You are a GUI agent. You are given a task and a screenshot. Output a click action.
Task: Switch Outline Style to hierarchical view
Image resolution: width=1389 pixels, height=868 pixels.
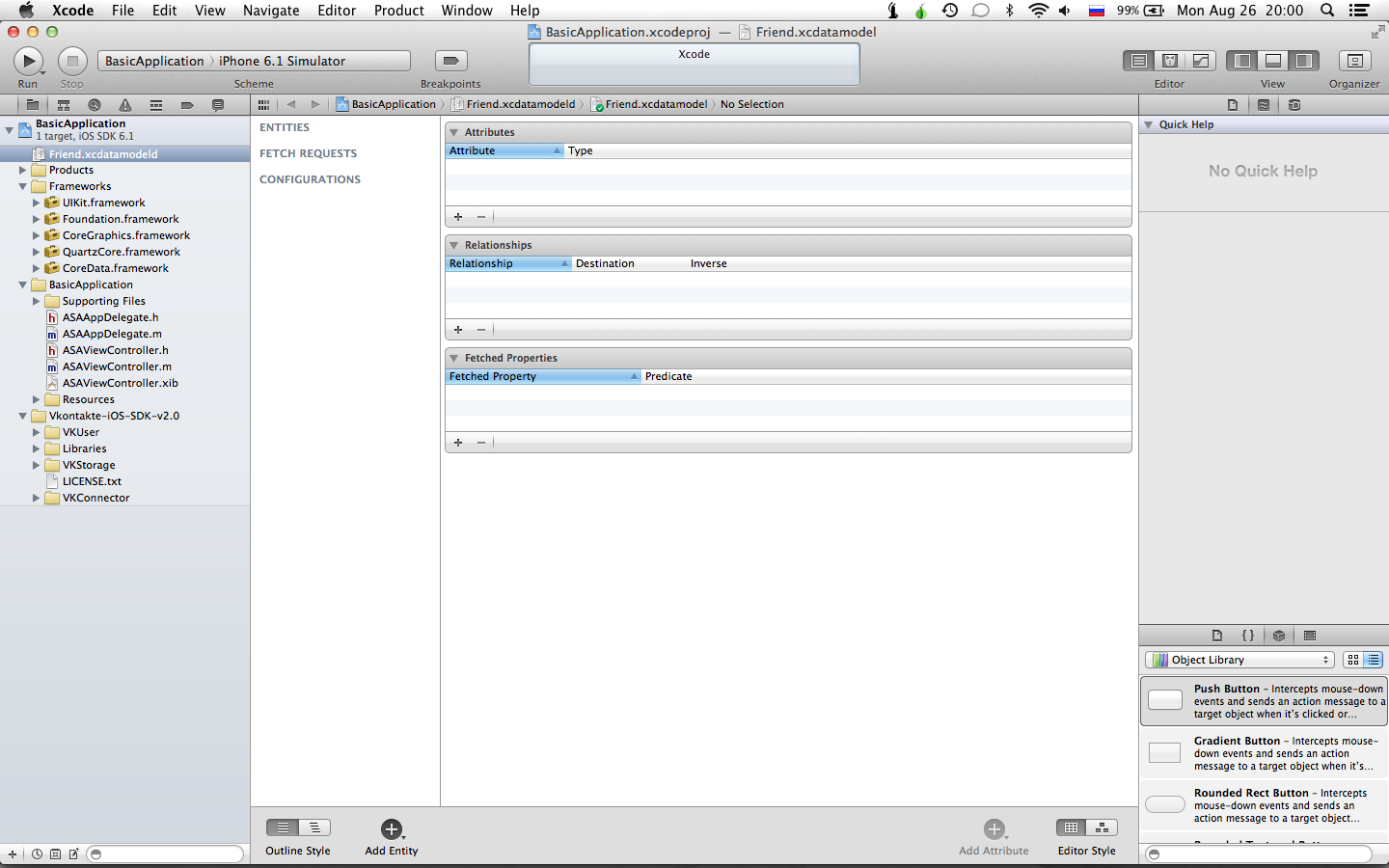314,827
